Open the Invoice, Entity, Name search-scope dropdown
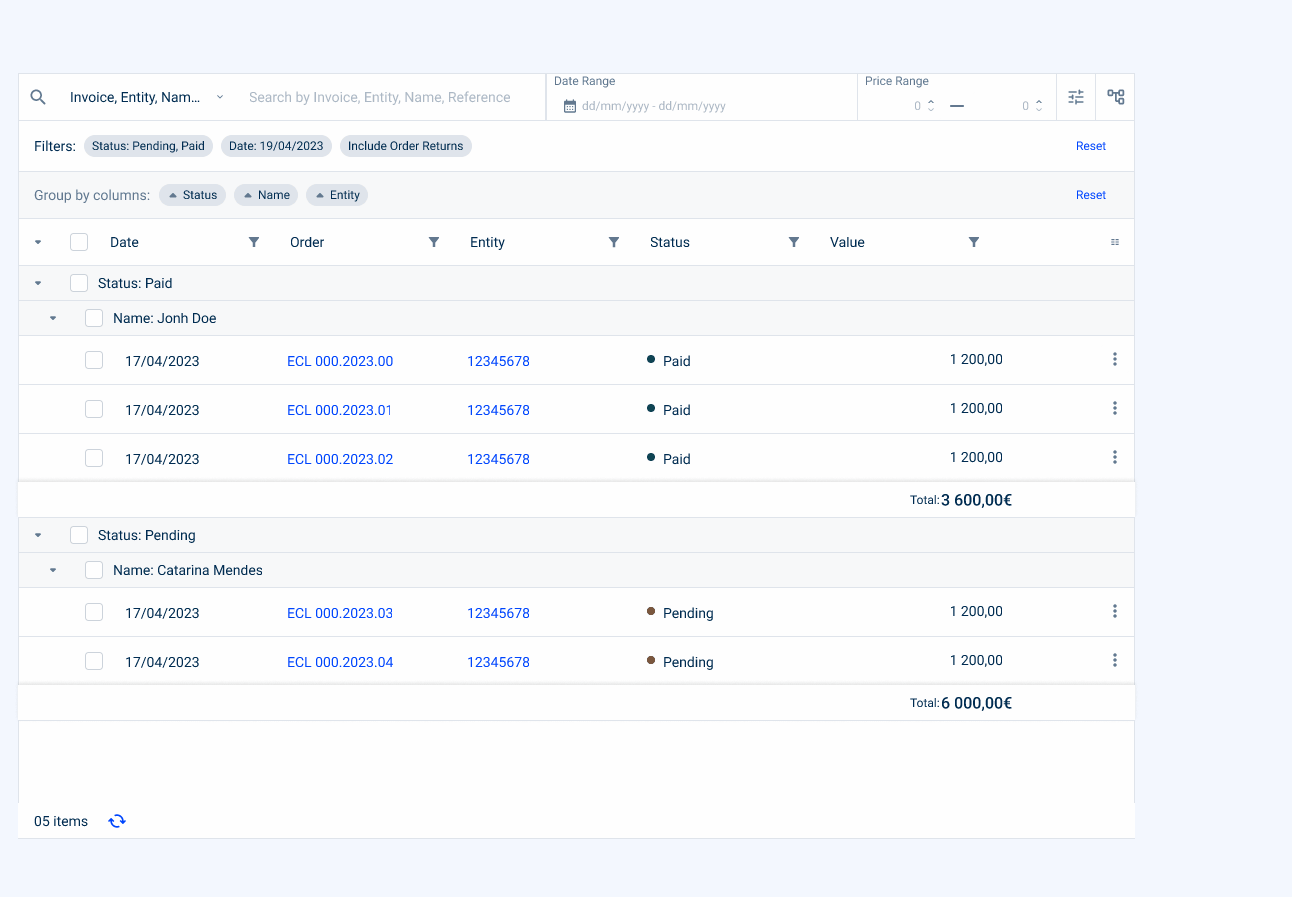Viewport: 1292px width, 897px height. pyautogui.click(x=146, y=97)
